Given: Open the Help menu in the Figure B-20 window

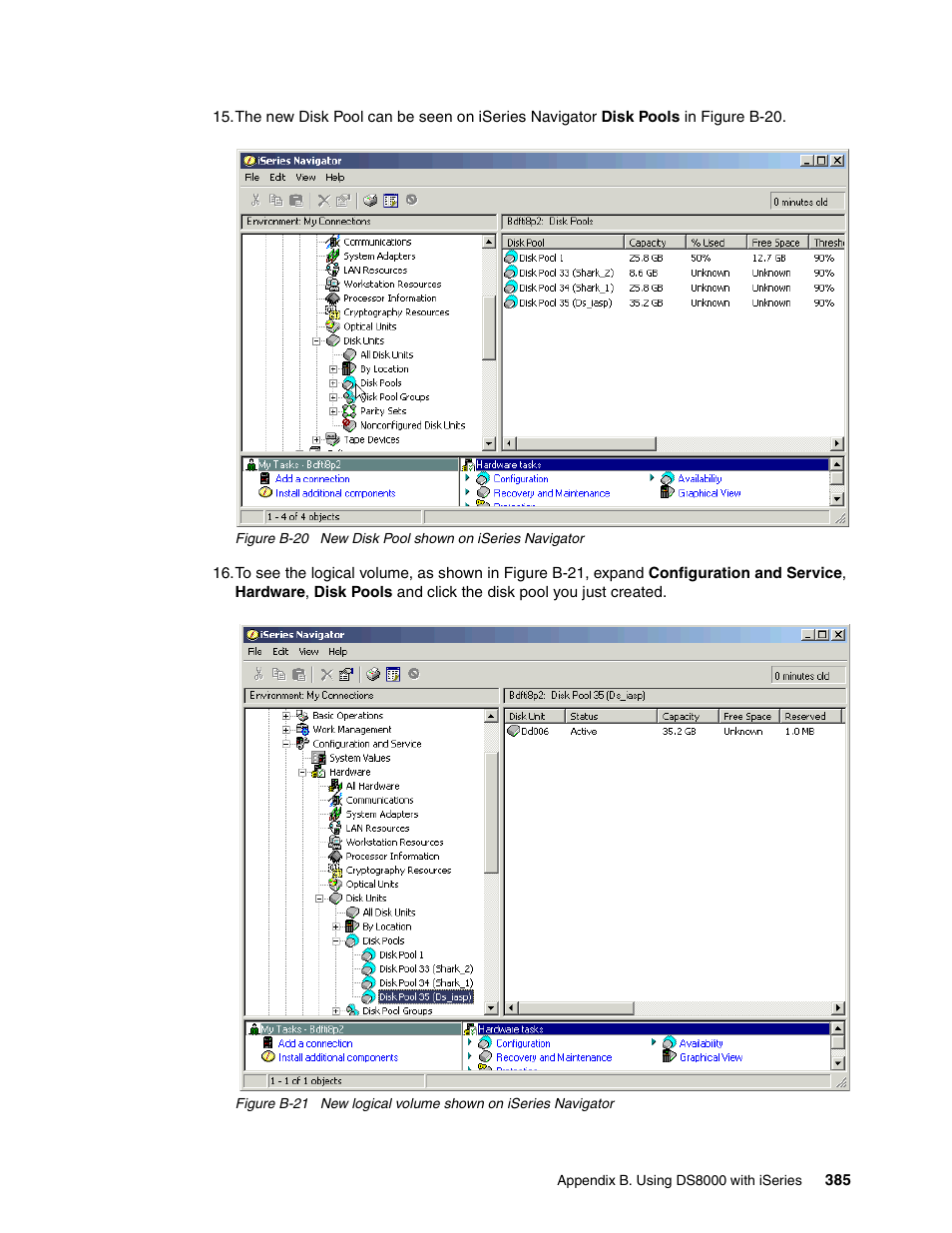Looking at the screenshot, I should (x=335, y=178).
